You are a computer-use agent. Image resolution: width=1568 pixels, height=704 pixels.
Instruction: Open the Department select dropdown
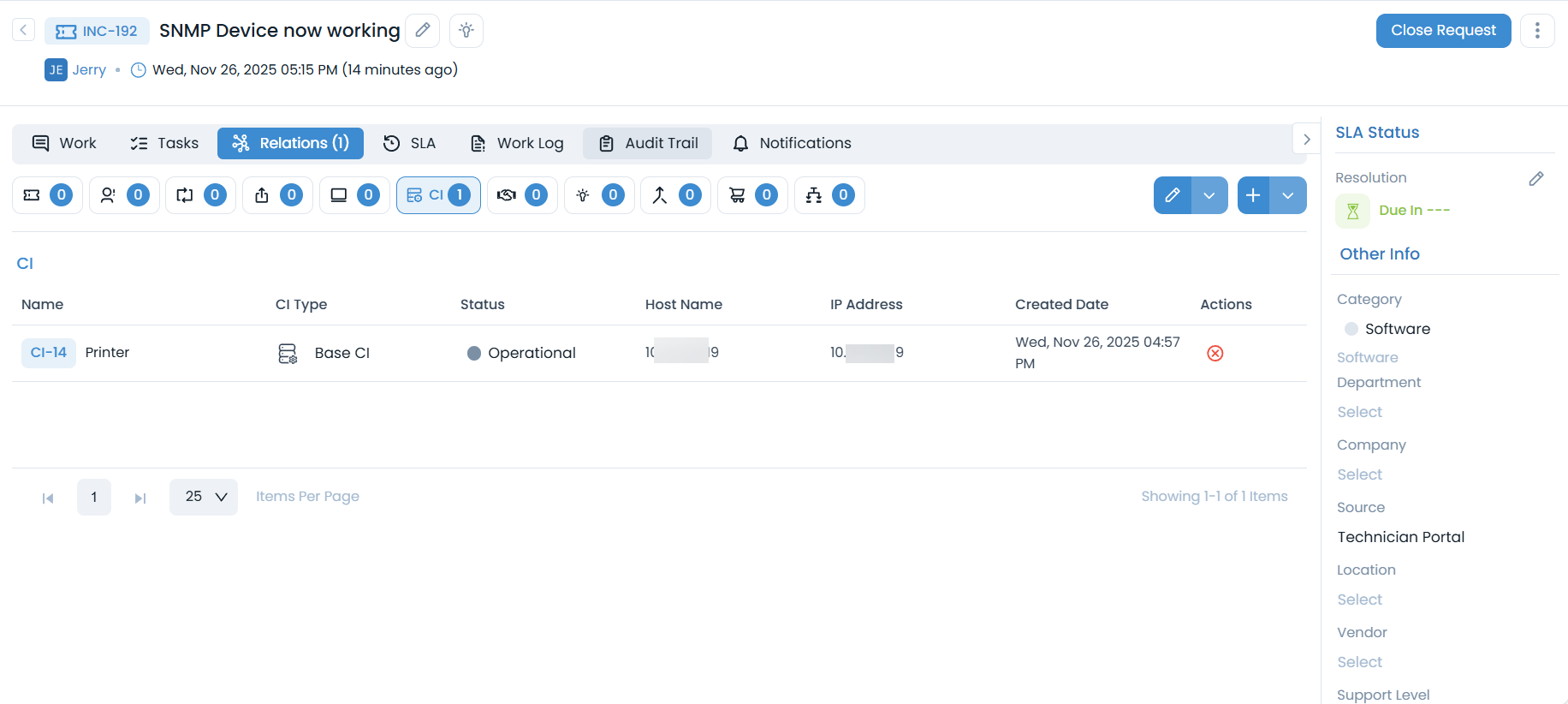tap(1360, 412)
